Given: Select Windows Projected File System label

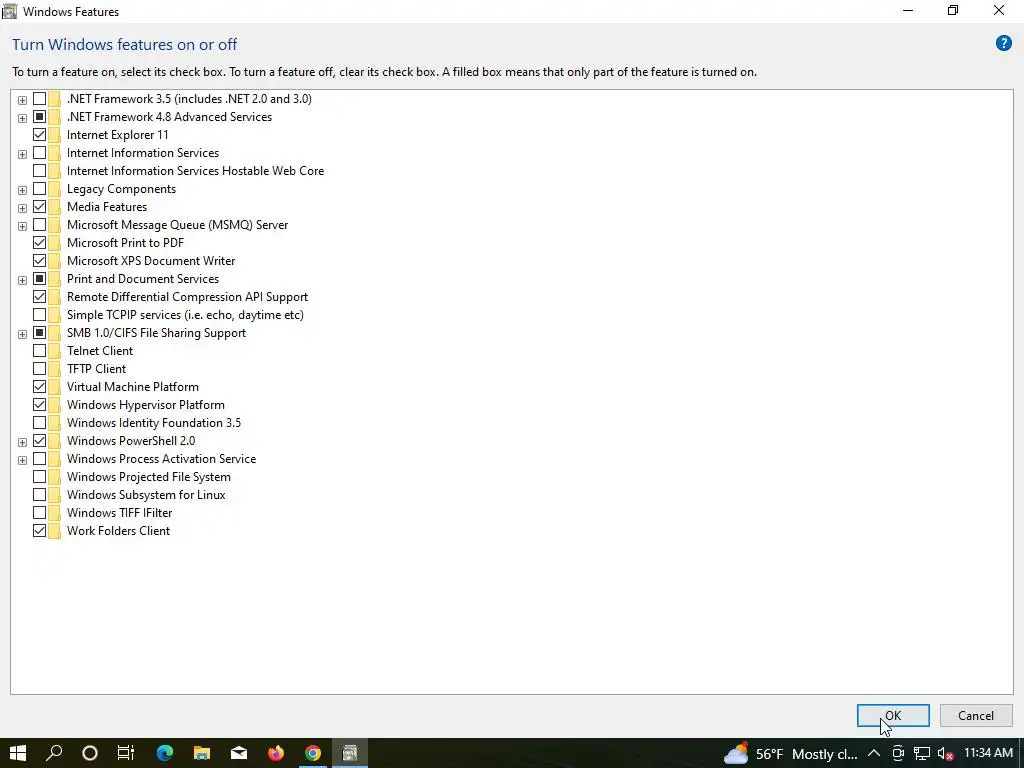Looking at the screenshot, I should tap(148, 477).
